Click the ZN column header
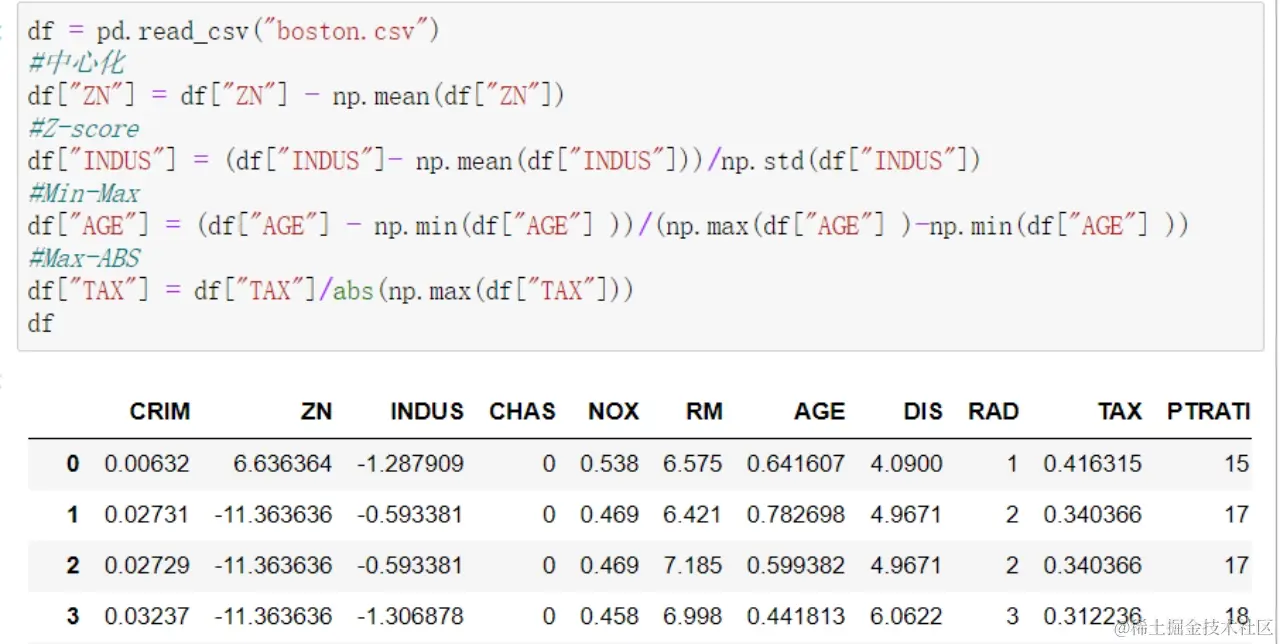 pyautogui.click(x=316, y=411)
